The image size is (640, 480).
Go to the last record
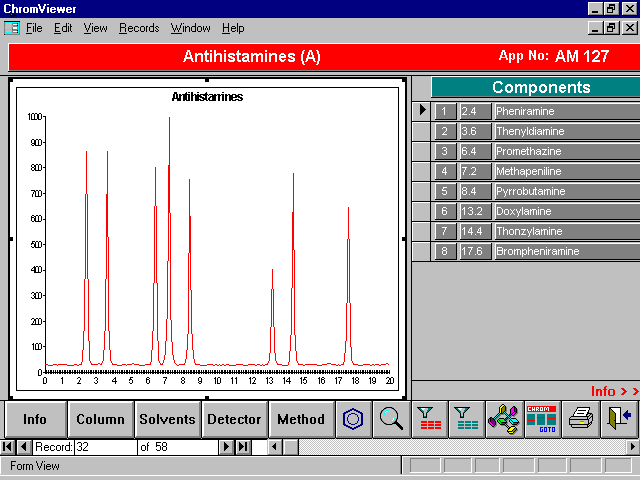(243, 447)
